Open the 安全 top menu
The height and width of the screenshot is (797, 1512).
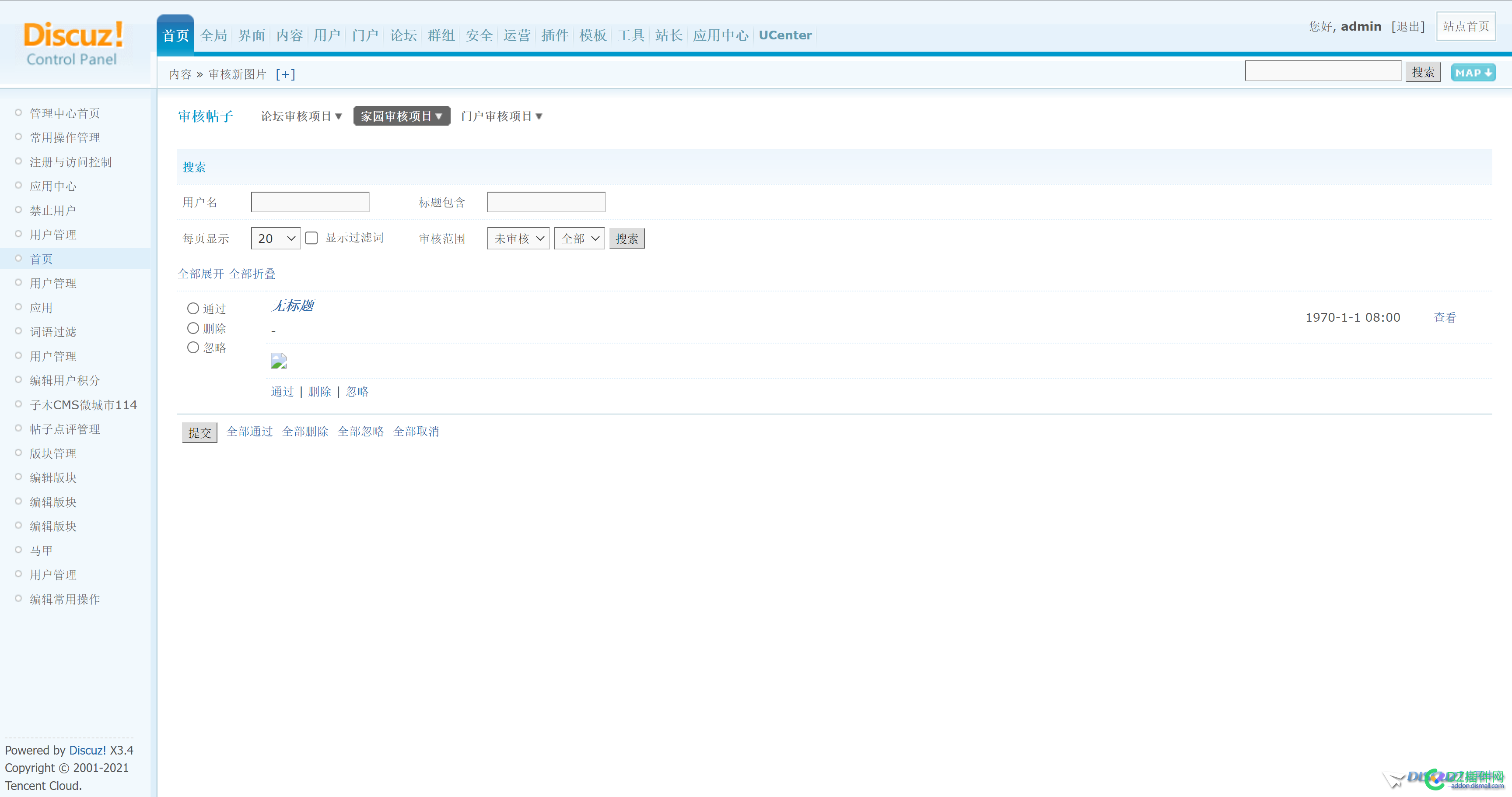[479, 35]
